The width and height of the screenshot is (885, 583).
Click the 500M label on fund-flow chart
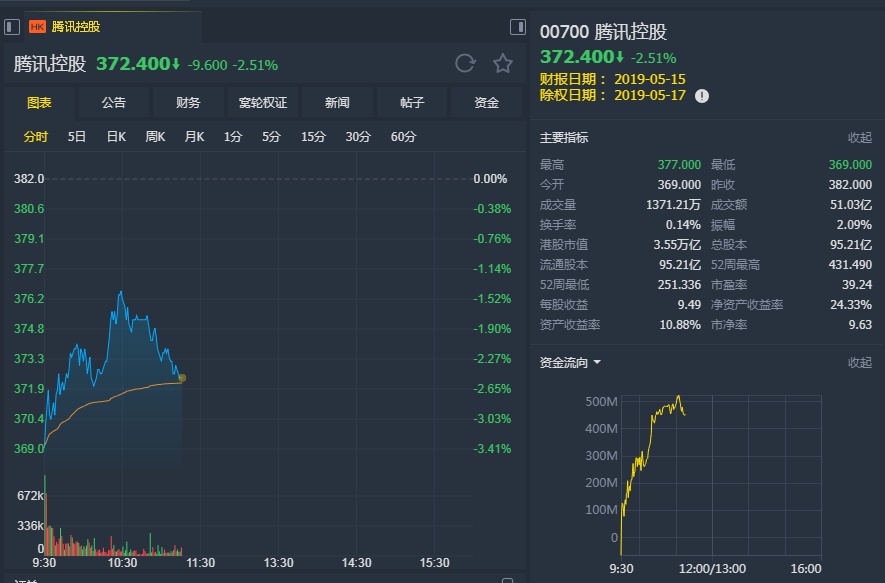(x=601, y=402)
